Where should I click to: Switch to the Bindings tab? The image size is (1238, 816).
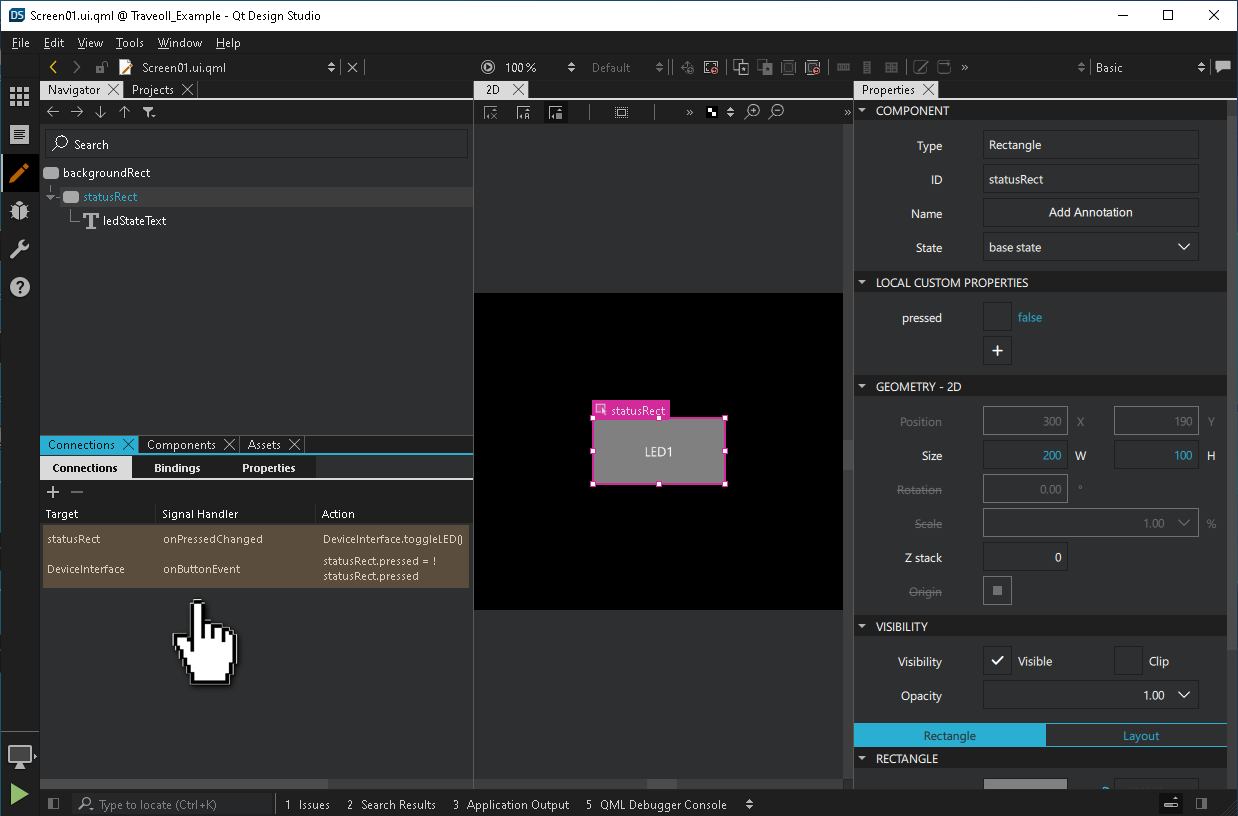tap(177, 468)
